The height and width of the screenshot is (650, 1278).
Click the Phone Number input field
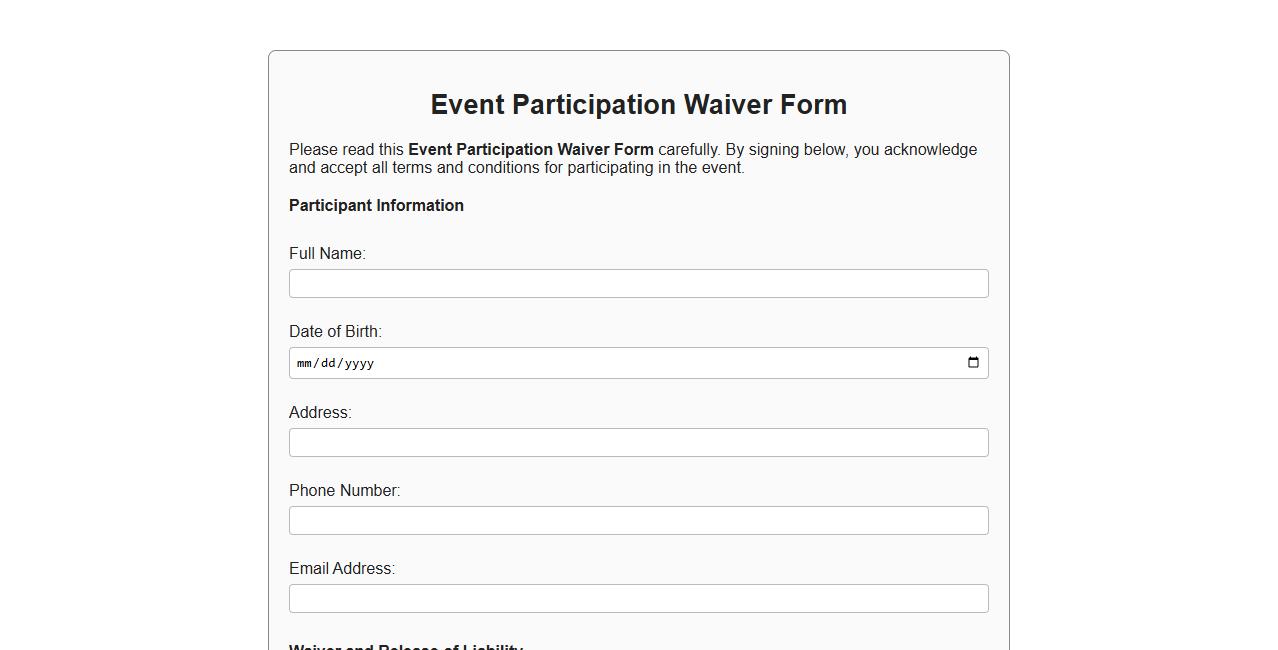click(638, 520)
